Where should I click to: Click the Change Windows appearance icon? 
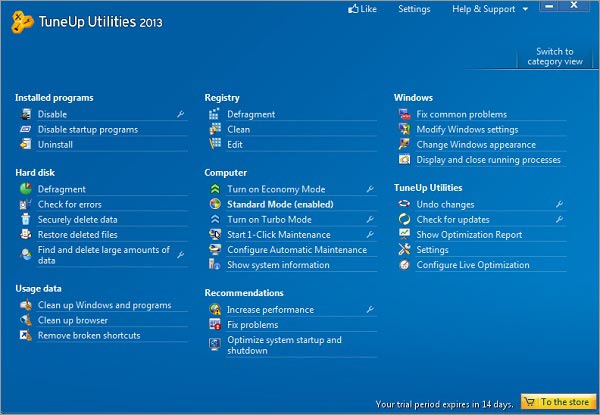coord(404,144)
